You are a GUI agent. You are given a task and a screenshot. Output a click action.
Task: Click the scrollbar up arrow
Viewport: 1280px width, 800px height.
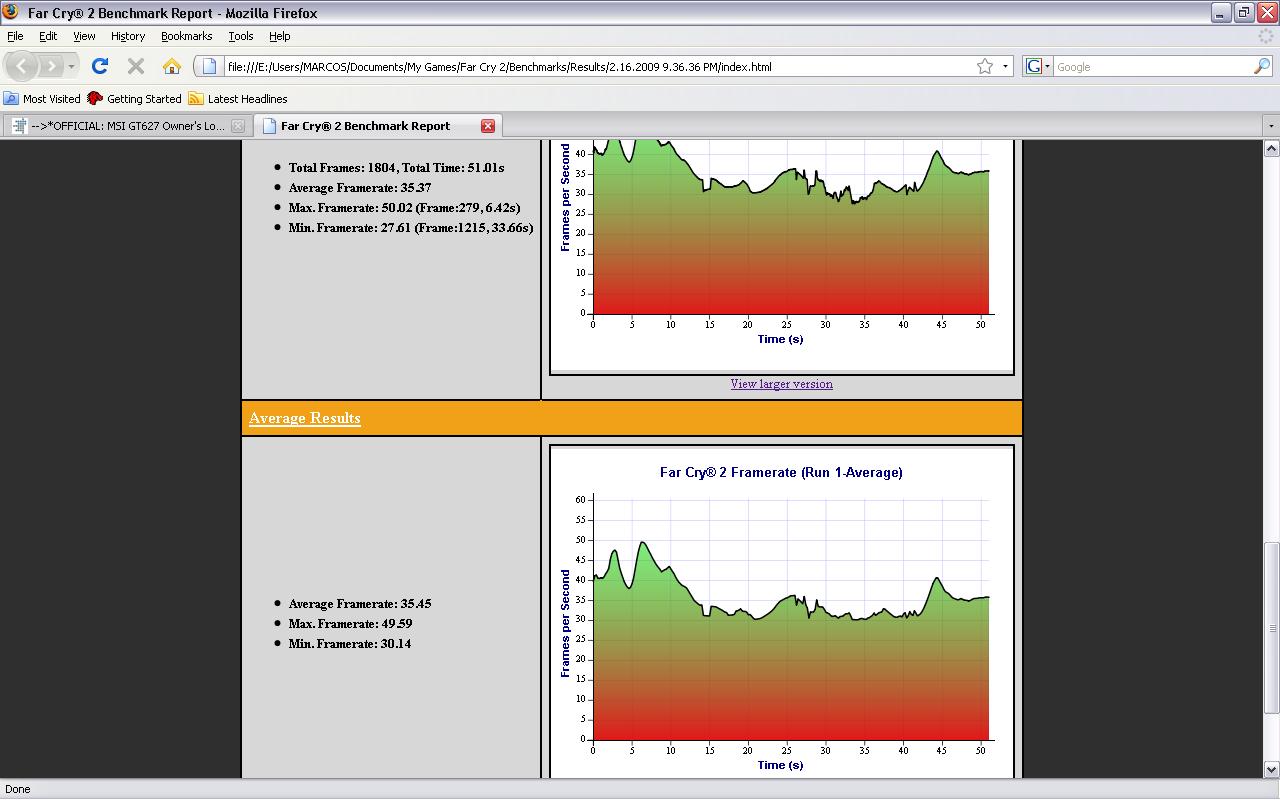pyautogui.click(x=1272, y=149)
